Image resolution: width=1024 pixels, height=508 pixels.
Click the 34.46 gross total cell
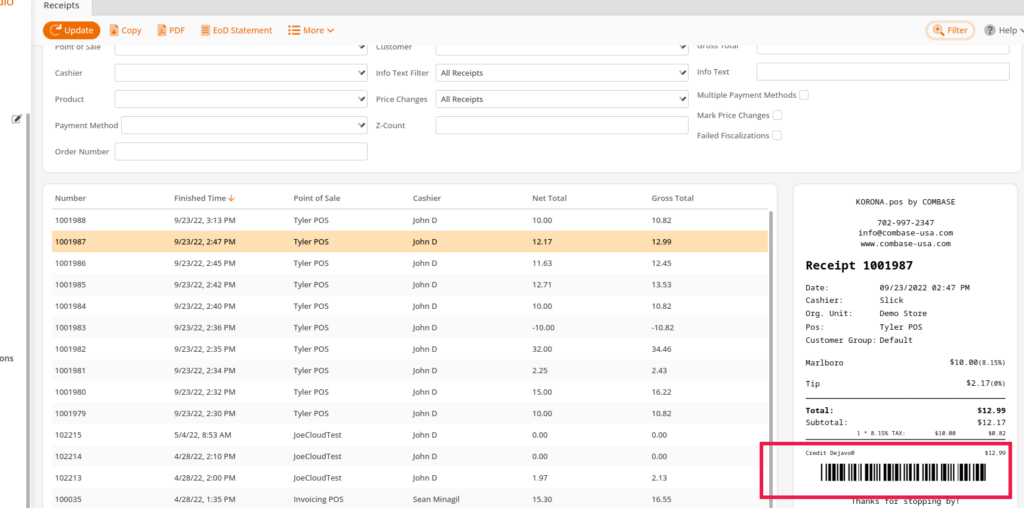point(662,349)
